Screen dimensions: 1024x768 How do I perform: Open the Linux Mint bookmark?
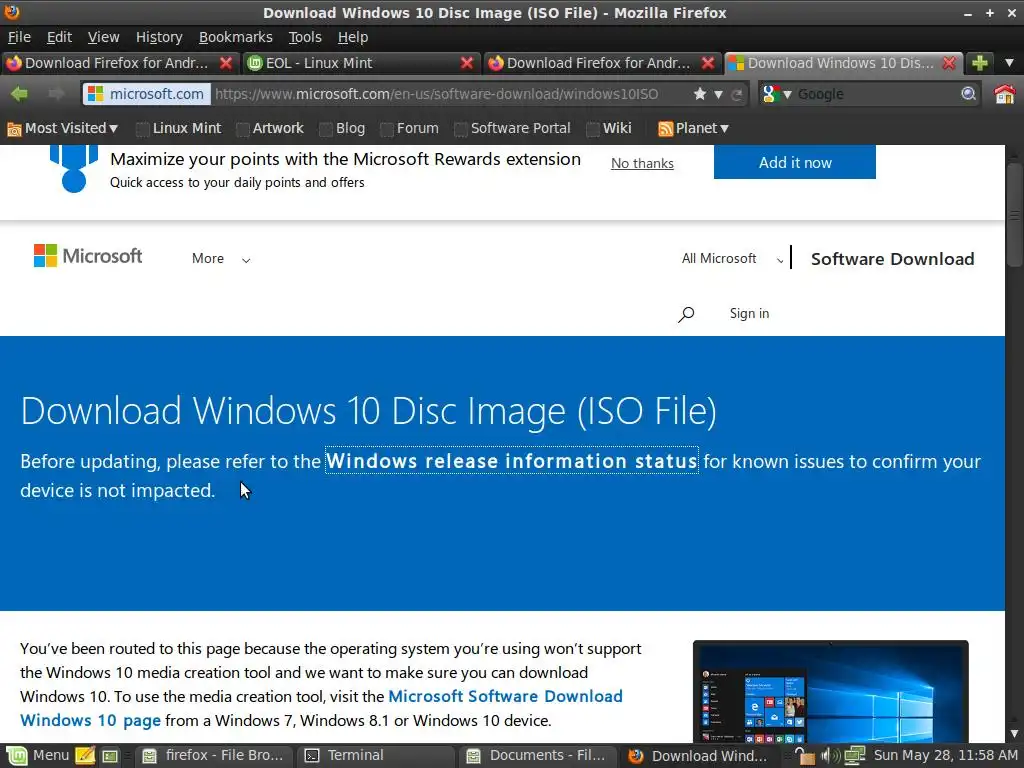179,129
